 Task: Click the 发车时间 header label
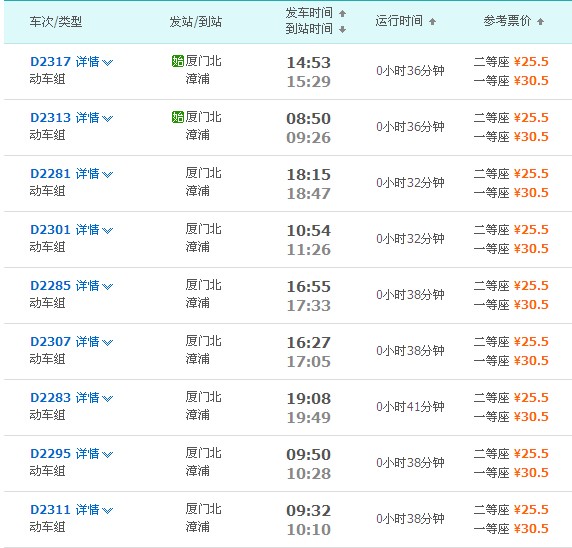coord(309,13)
